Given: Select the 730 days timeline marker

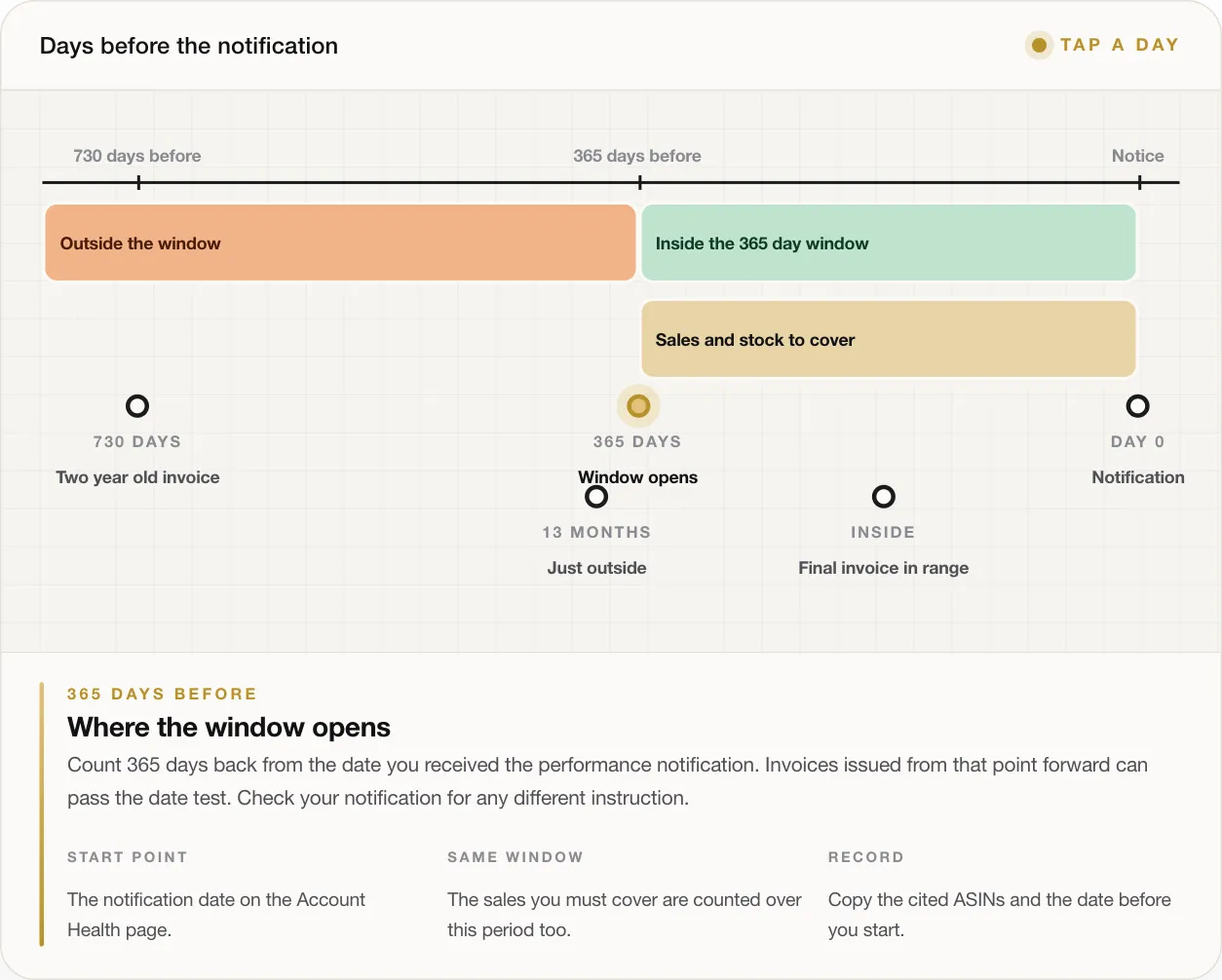Looking at the screenshot, I should click(x=137, y=406).
